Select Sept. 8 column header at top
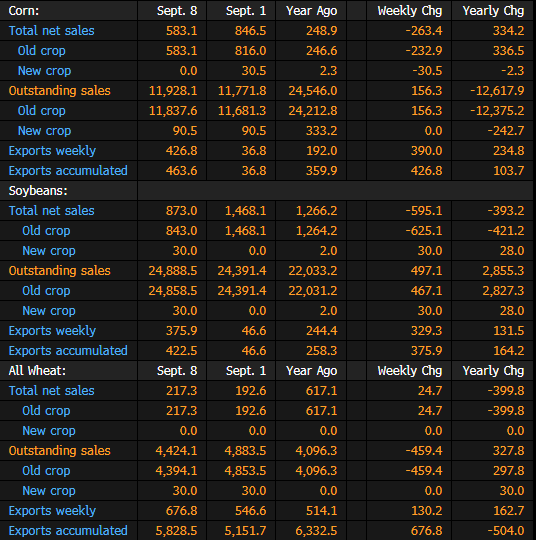Screen dimensions: 537x541 pos(177,11)
